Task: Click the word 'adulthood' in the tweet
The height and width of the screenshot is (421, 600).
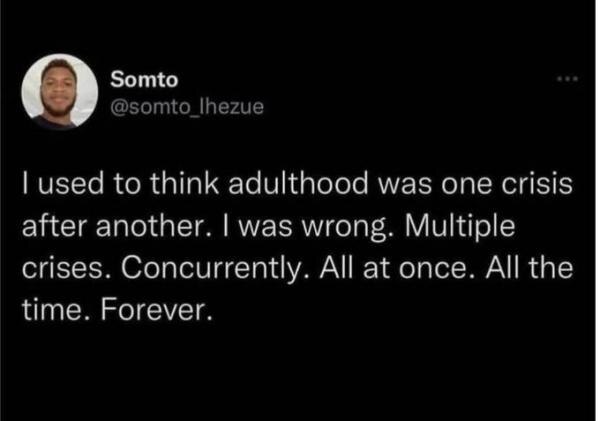Action: pos(298,183)
